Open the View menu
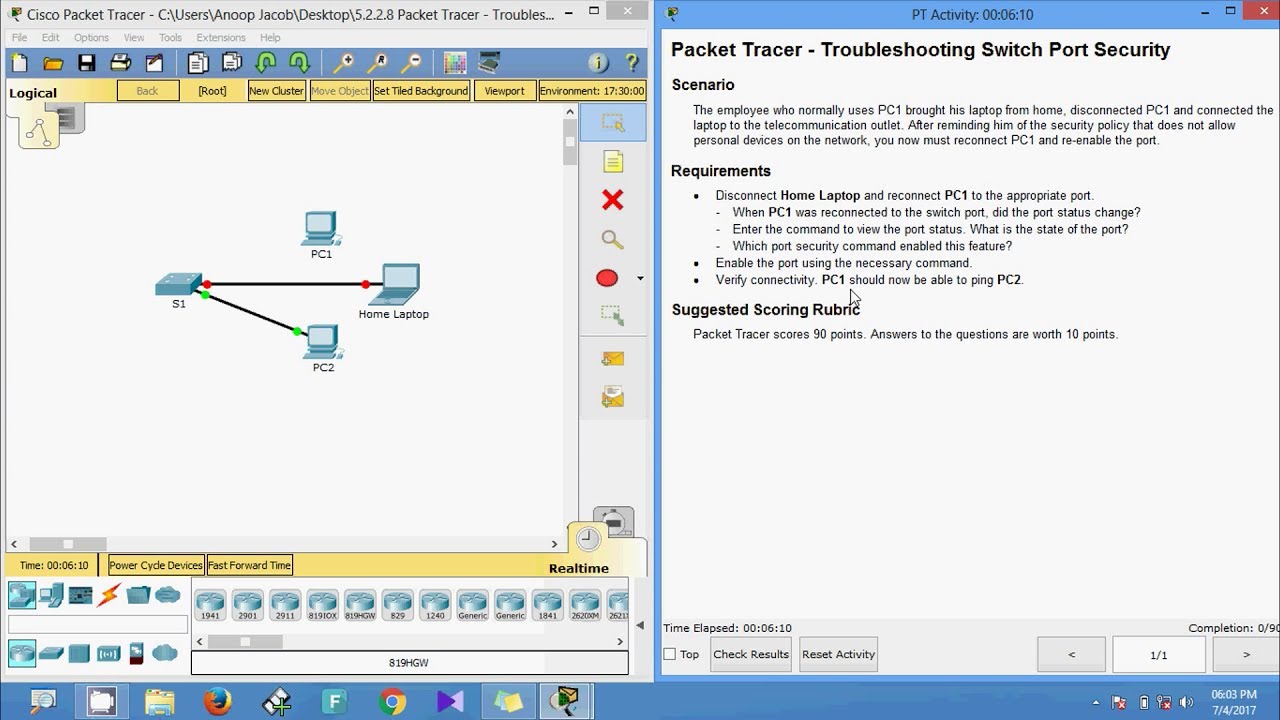Image resolution: width=1280 pixels, height=720 pixels. point(134,38)
